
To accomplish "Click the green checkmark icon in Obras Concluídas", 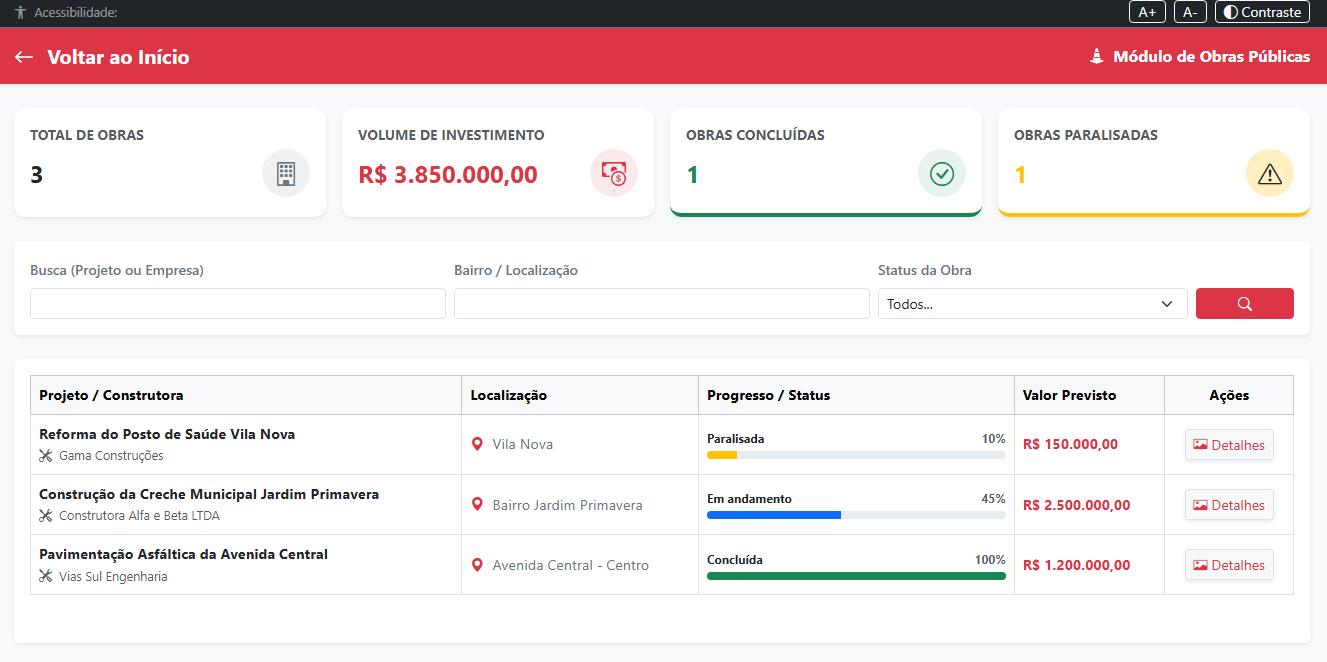I will 942,174.
